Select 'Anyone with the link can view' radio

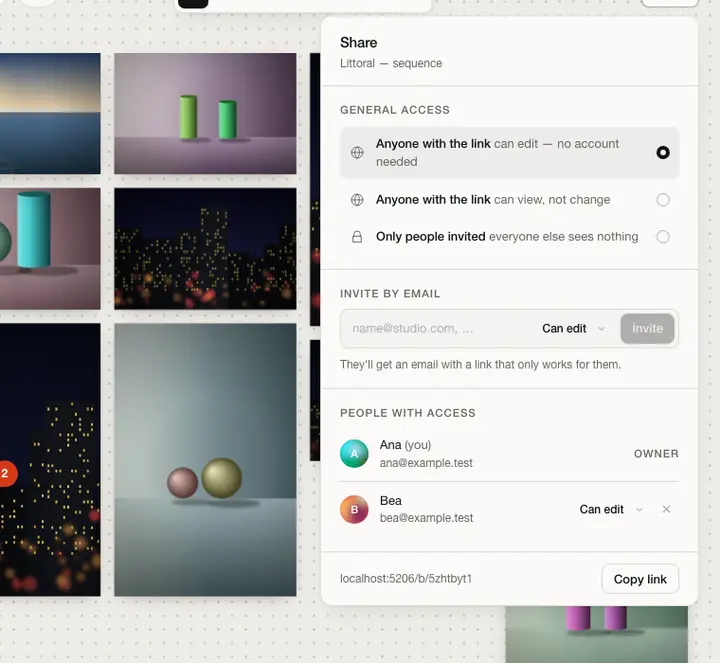[663, 200]
